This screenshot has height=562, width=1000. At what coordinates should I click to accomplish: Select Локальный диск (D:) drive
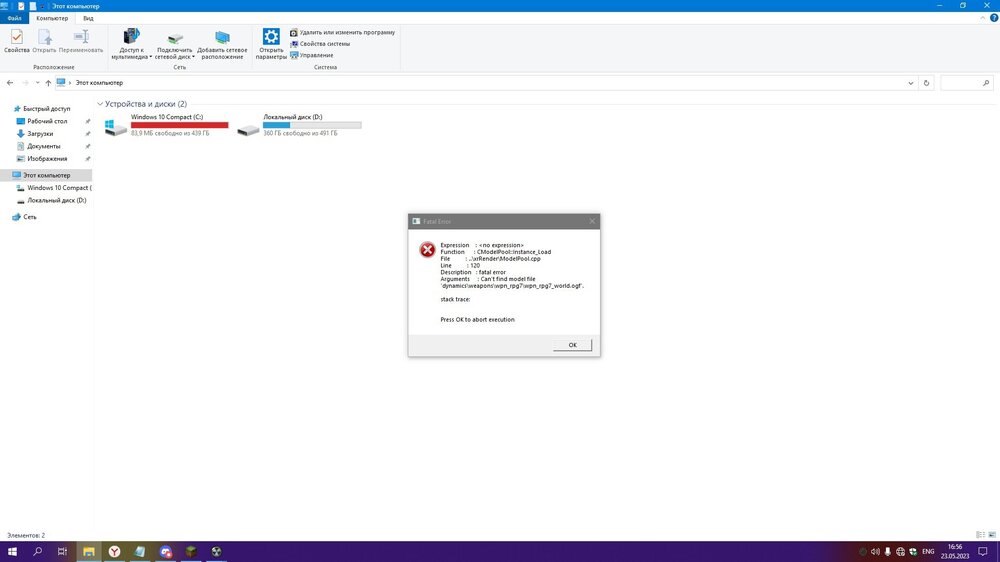pyautogui.click(x=298, y=125)
